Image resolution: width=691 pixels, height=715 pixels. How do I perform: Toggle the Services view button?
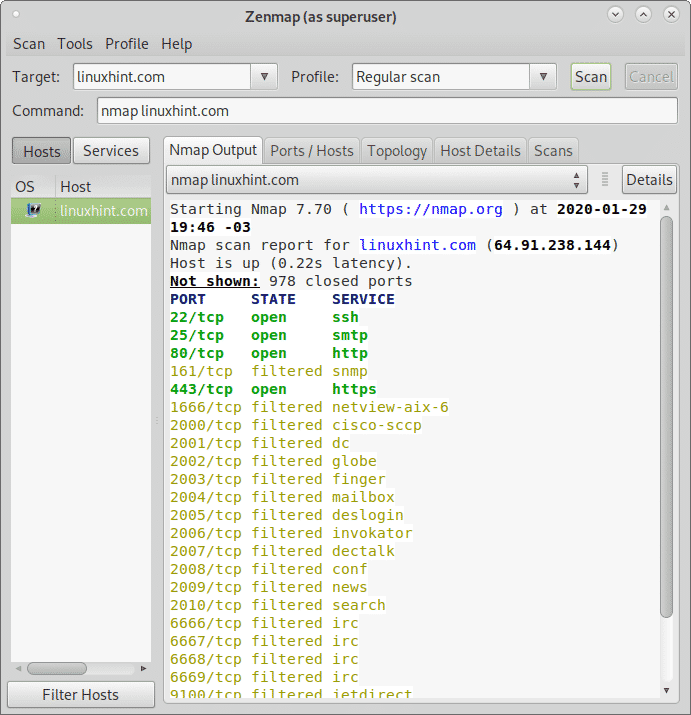pyautogui.click(x=110, y=151)
